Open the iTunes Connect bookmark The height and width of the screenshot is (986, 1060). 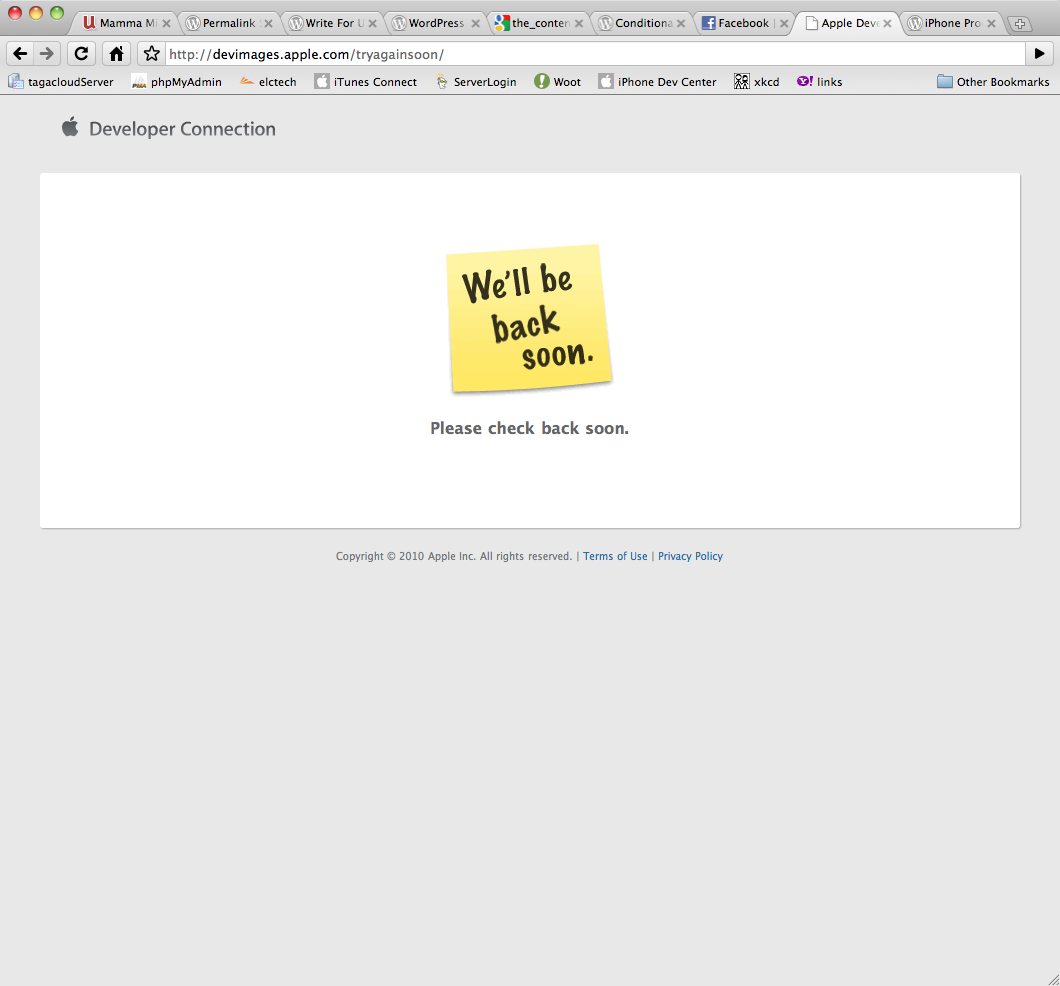365,82
